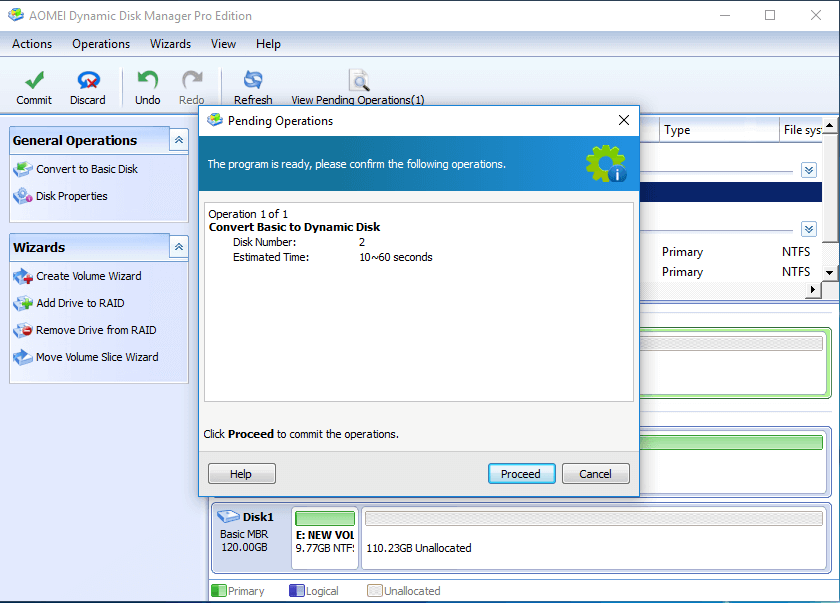
Task: Click the Refresh toolbar icon
Action: coord(253,80)
